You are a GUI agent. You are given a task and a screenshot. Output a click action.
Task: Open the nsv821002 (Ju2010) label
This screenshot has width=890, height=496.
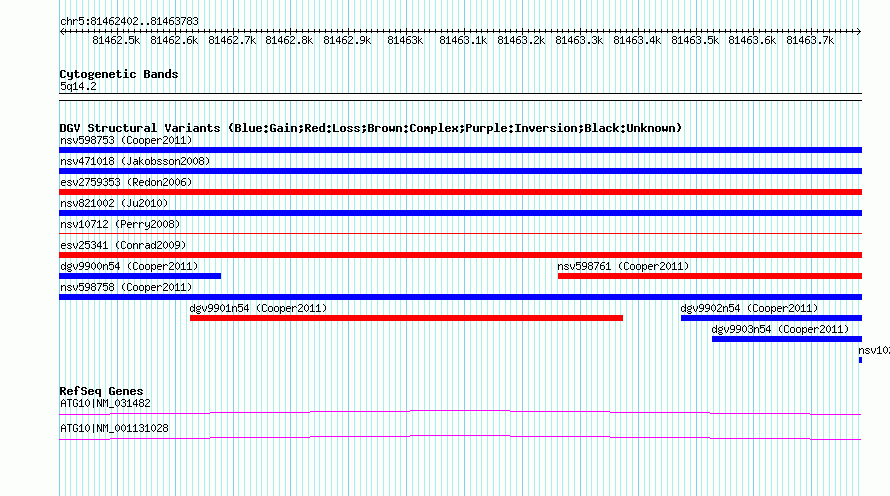114,203
